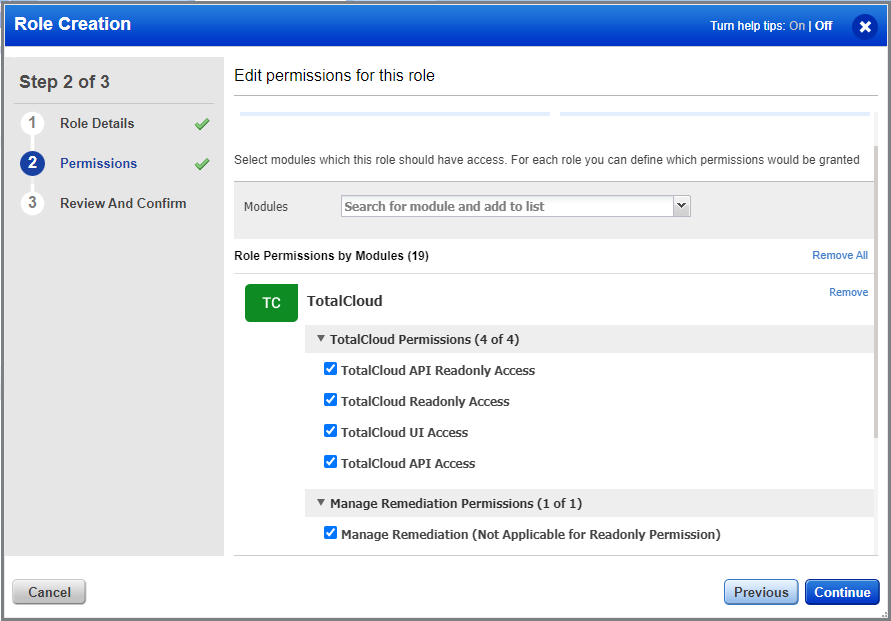Go to Role Details step
This screenshot has width=891, height=621.
pyautogui.click(x=97, y=123)
